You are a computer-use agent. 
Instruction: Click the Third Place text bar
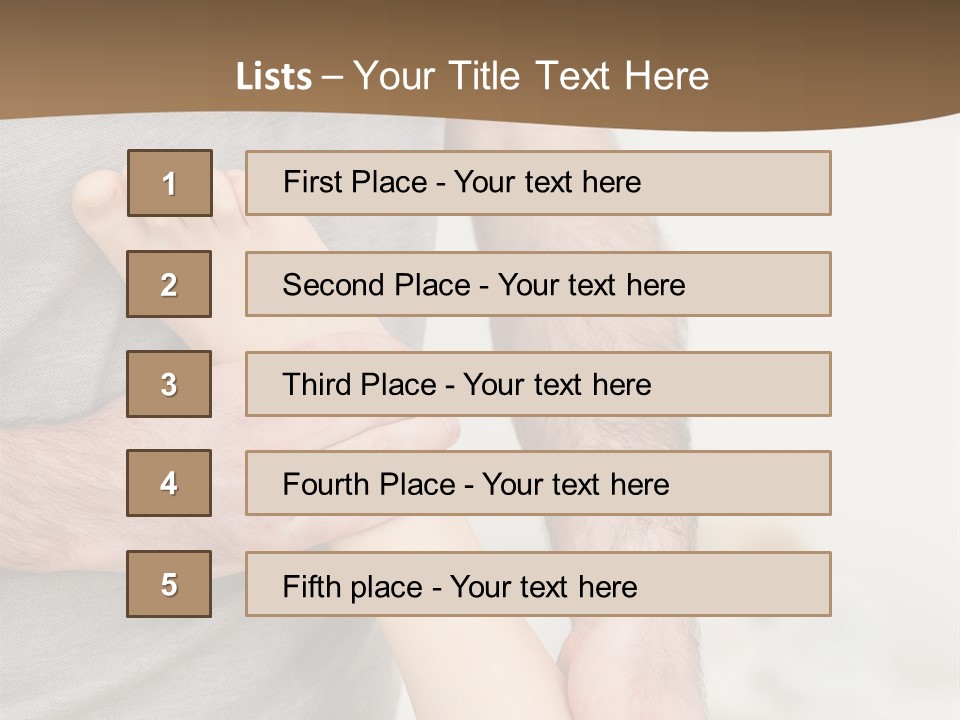click(538, 384)
